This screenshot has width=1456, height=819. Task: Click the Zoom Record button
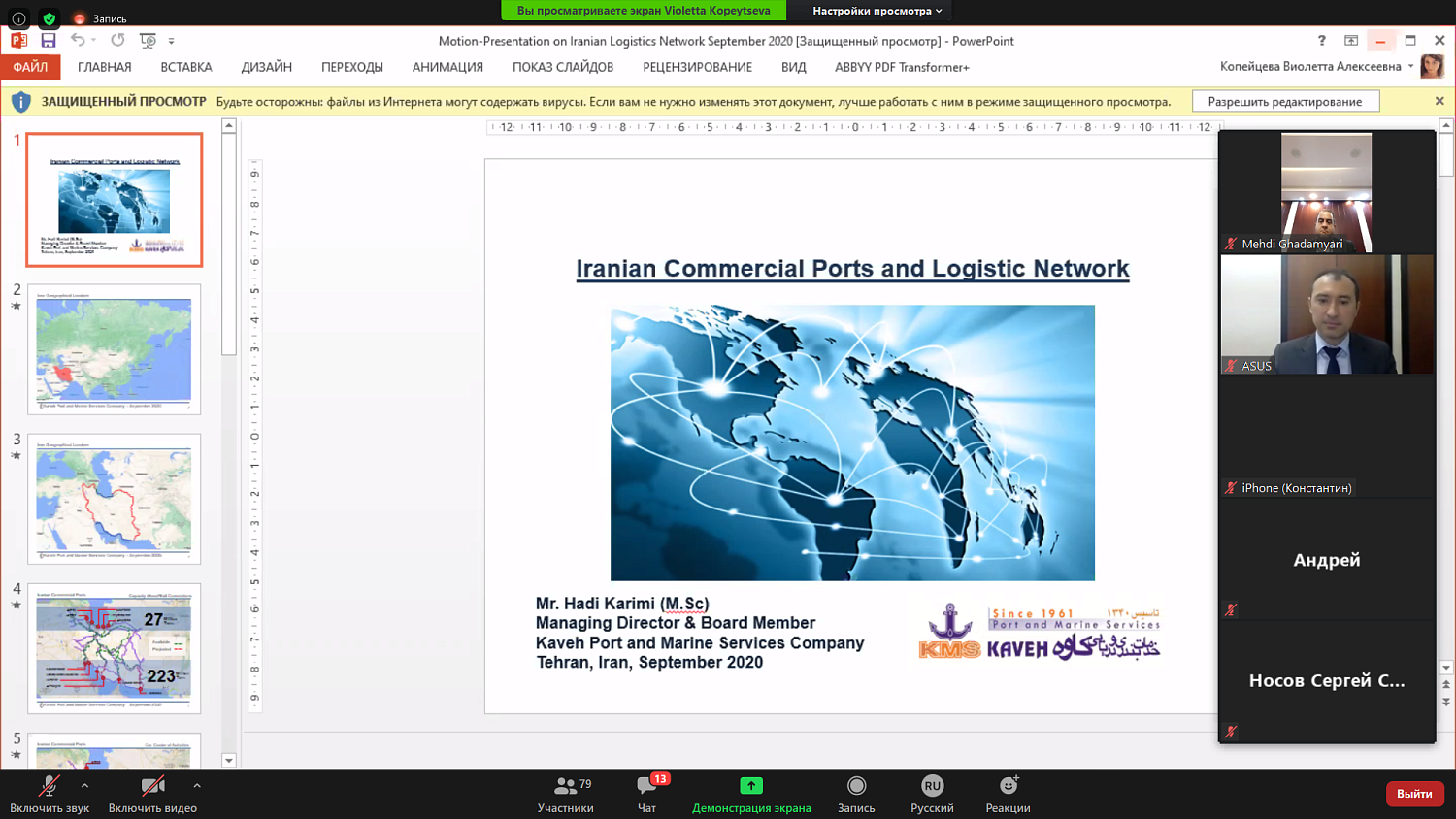tap(856, 794)
